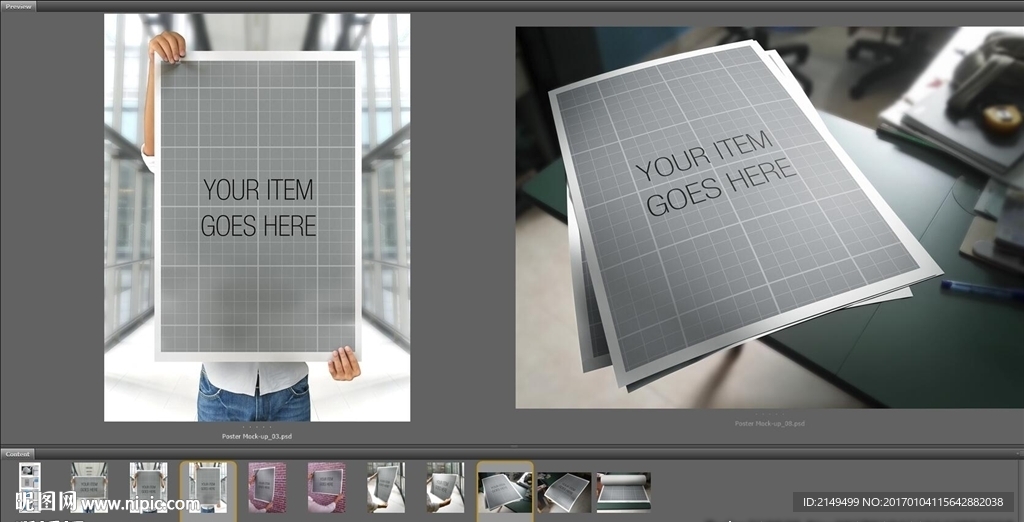Select the Content panel tab

point(17,454)
